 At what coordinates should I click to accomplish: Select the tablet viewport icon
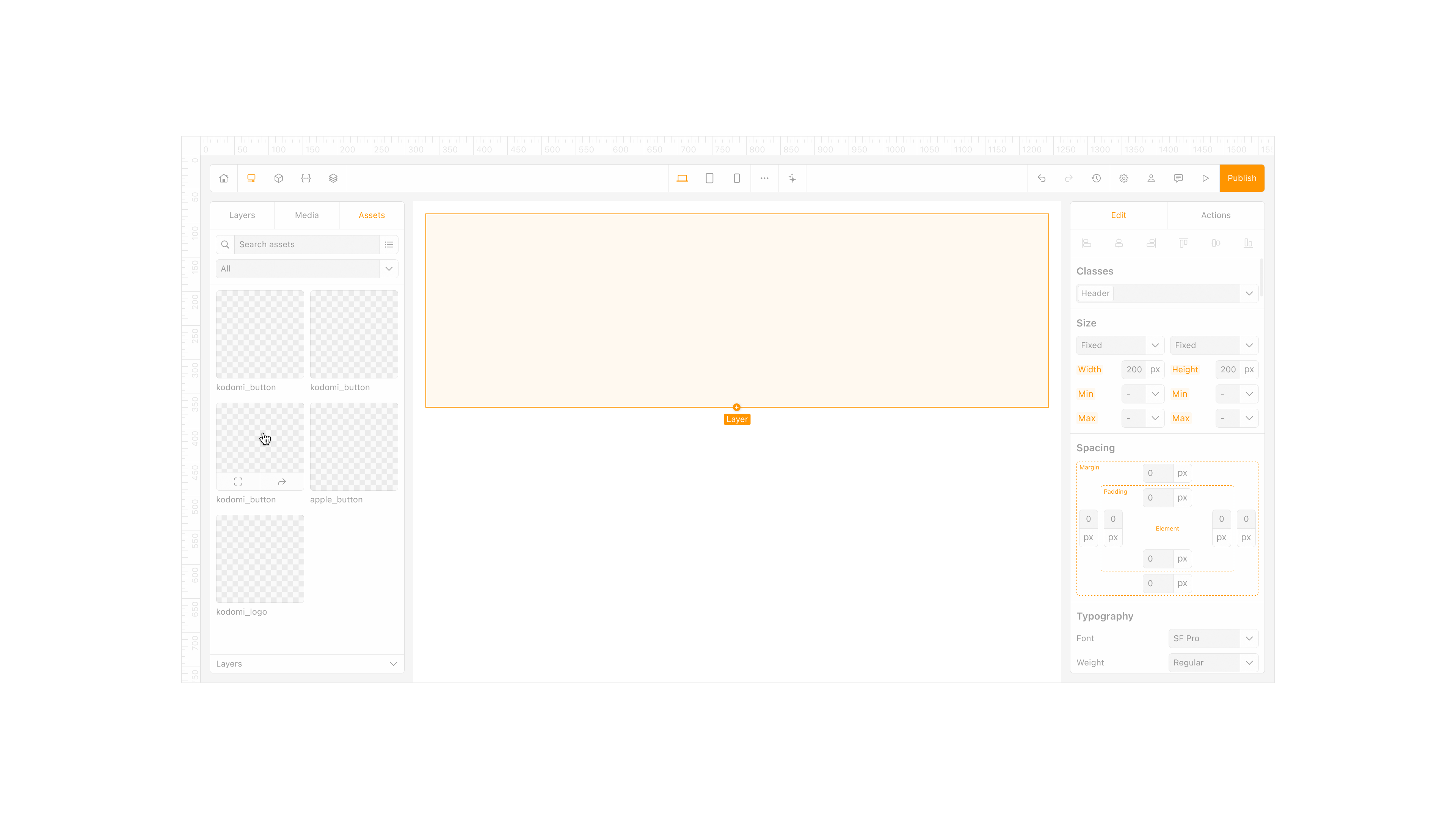709,178
